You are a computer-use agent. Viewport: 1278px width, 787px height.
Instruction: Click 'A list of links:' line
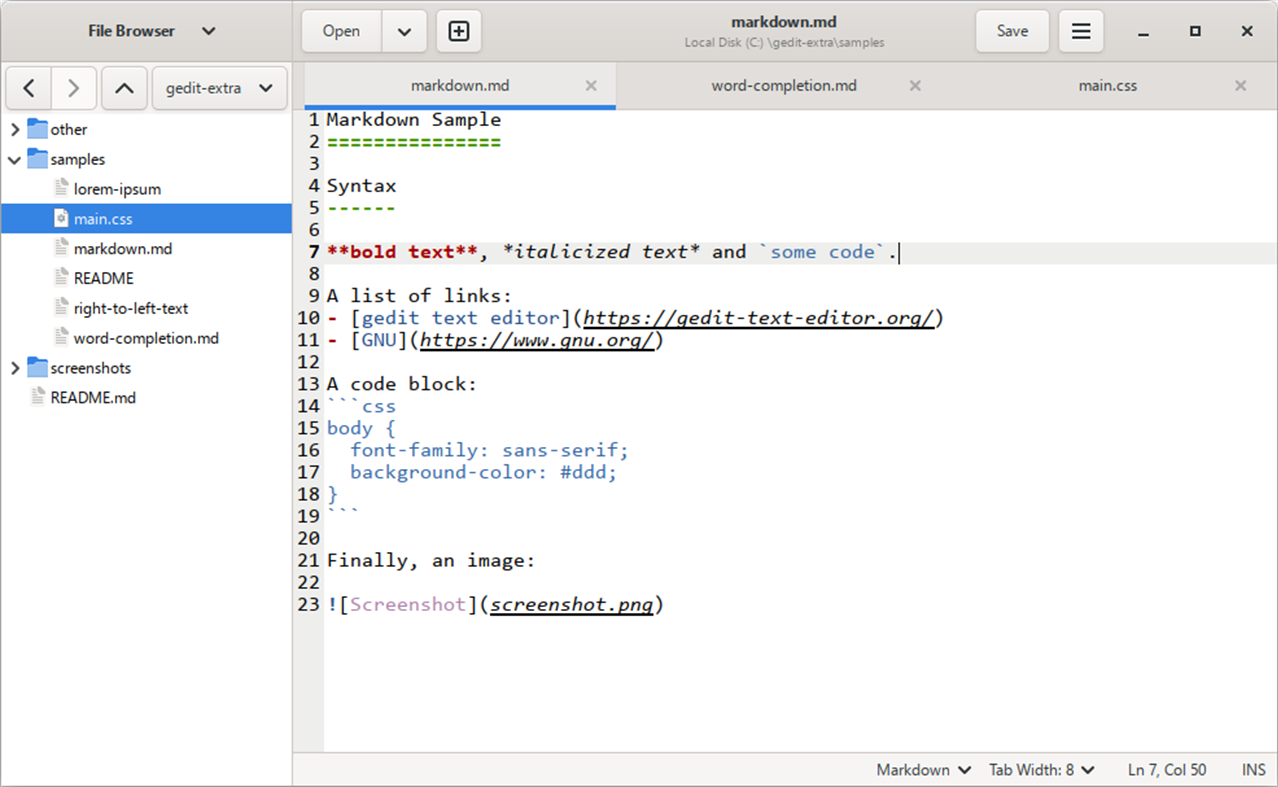click(x=420, y=296)
